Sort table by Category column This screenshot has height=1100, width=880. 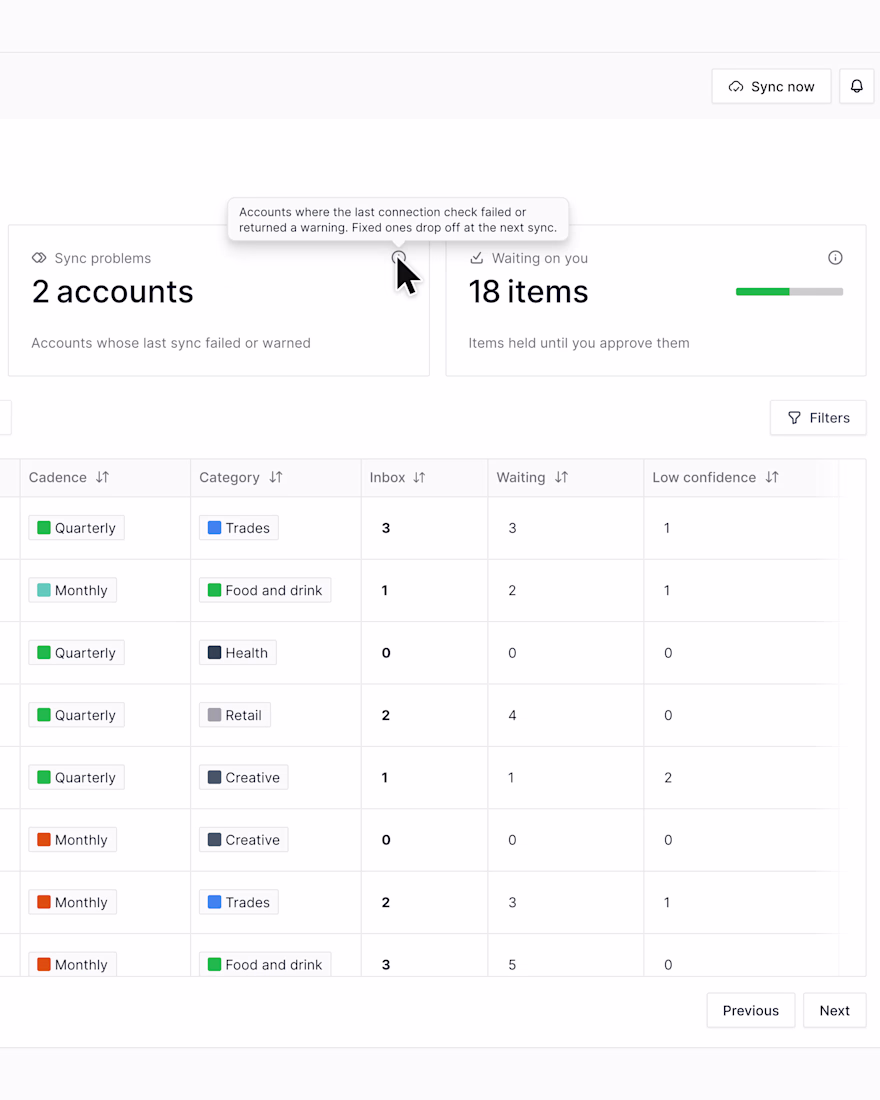(x=276, y=477)
